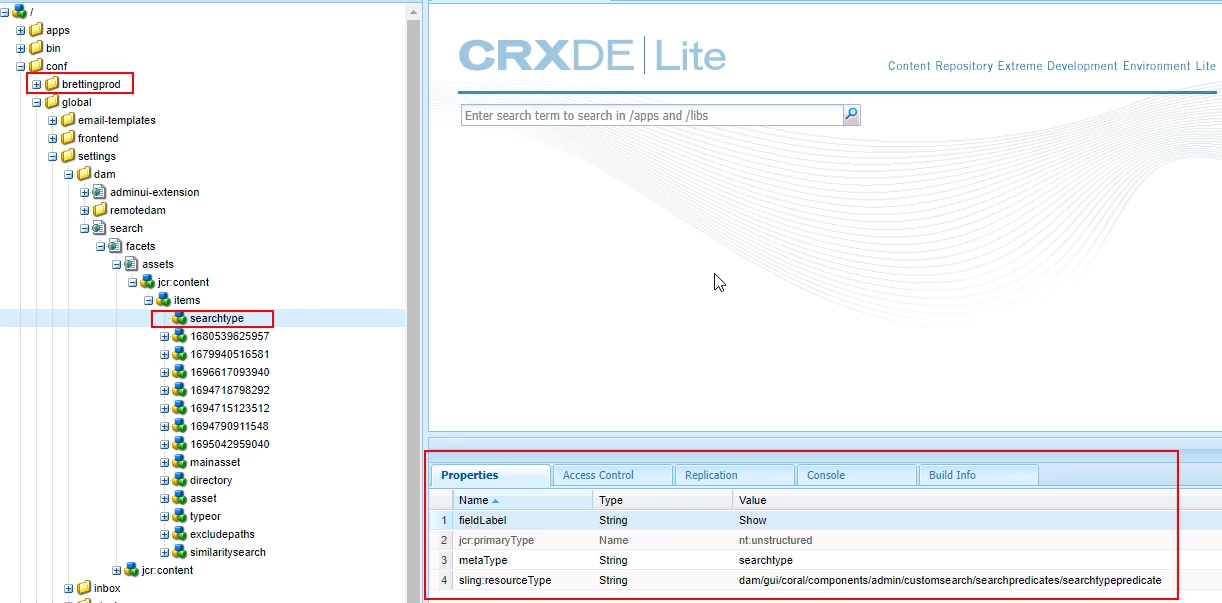Image resolution: width=1222 pixels, height=603 pixels.
Task: Select tree node 1694718798292
Action: [x=229, y=390]
